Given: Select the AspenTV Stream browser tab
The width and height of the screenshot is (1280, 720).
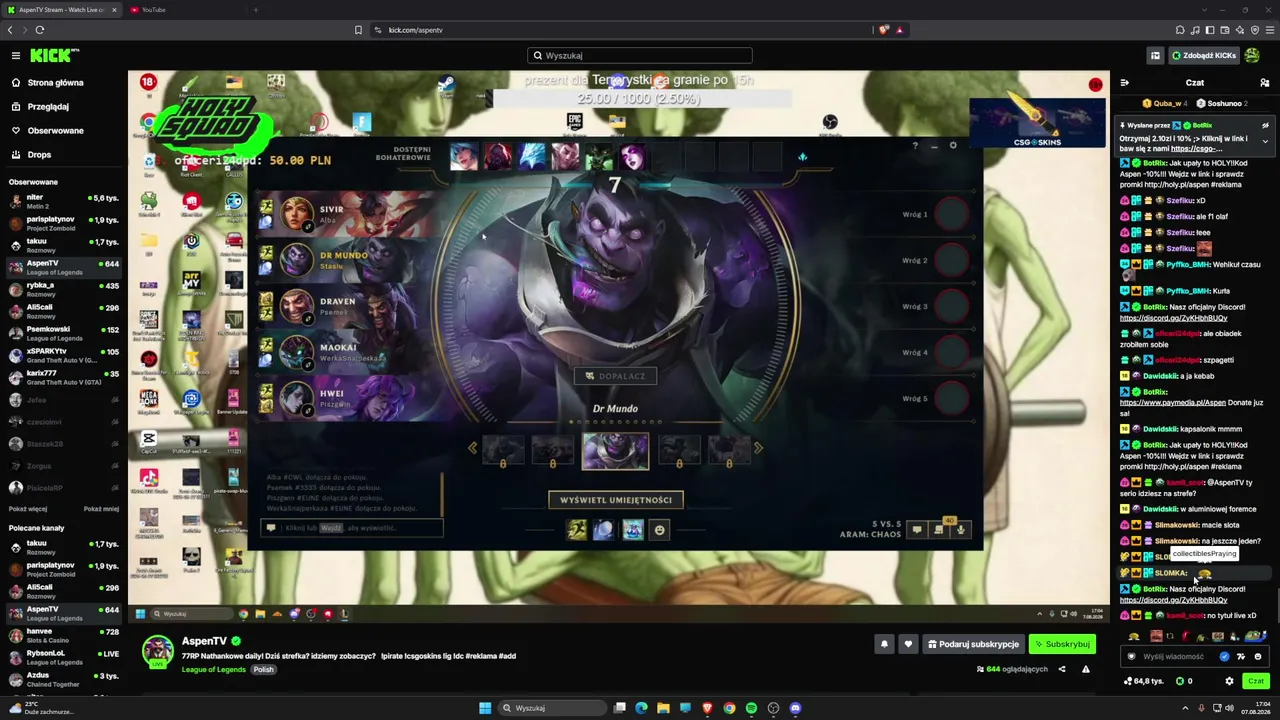Looking at the screenshot, I should [62, 10].
